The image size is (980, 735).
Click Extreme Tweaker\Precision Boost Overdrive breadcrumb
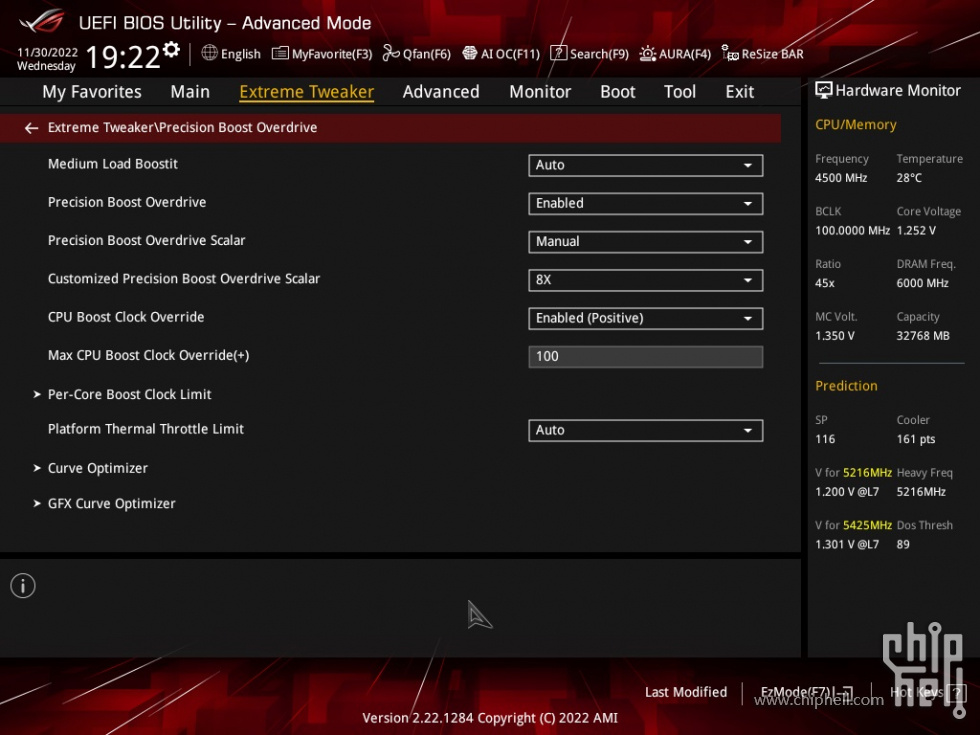tap(182, 128)
